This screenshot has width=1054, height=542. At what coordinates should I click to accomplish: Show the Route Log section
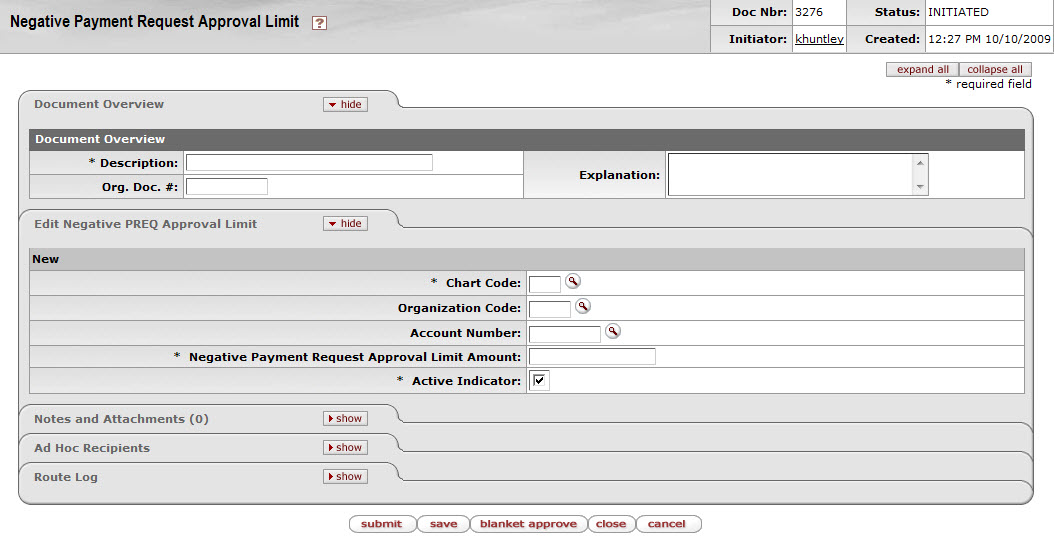tap(345, 477)
